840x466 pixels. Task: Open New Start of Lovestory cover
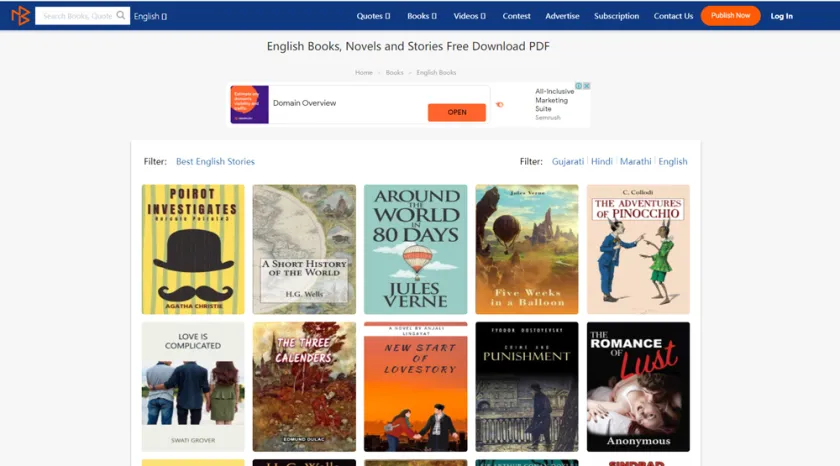[416, 387]
